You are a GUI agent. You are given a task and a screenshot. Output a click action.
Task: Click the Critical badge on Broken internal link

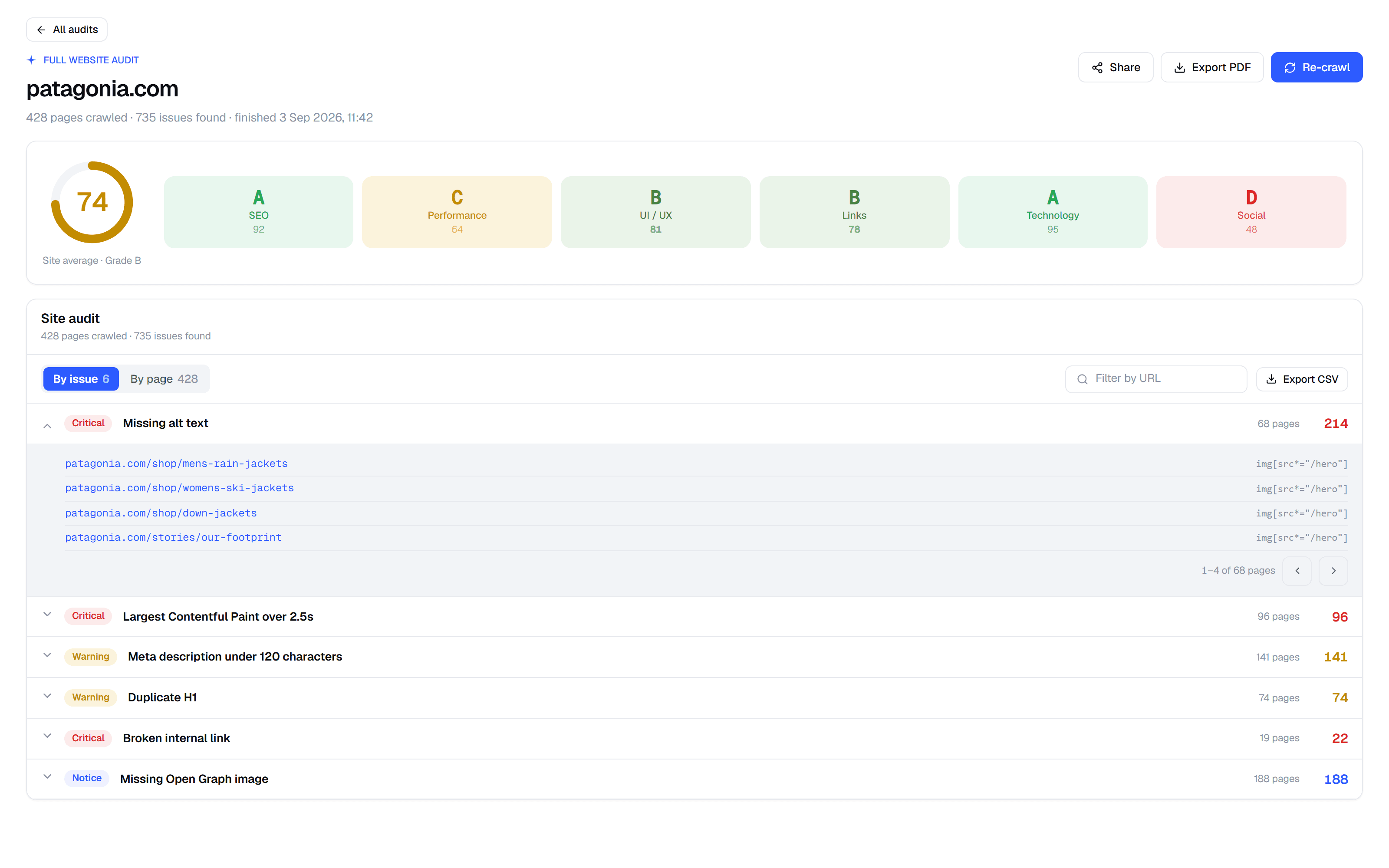click(x=88, y=738)
